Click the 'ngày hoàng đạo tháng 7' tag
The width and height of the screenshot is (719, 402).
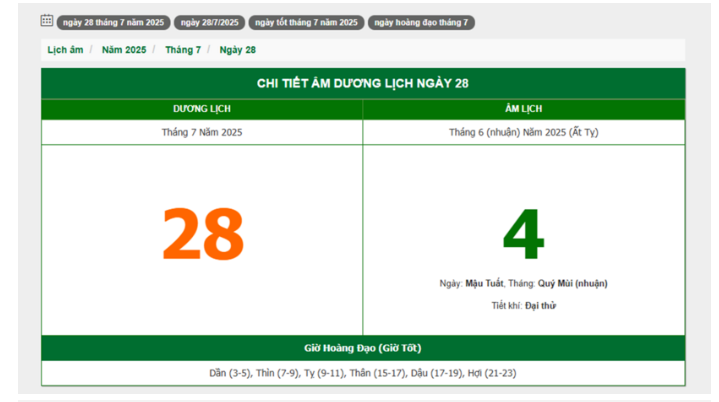tap(421, 22)
